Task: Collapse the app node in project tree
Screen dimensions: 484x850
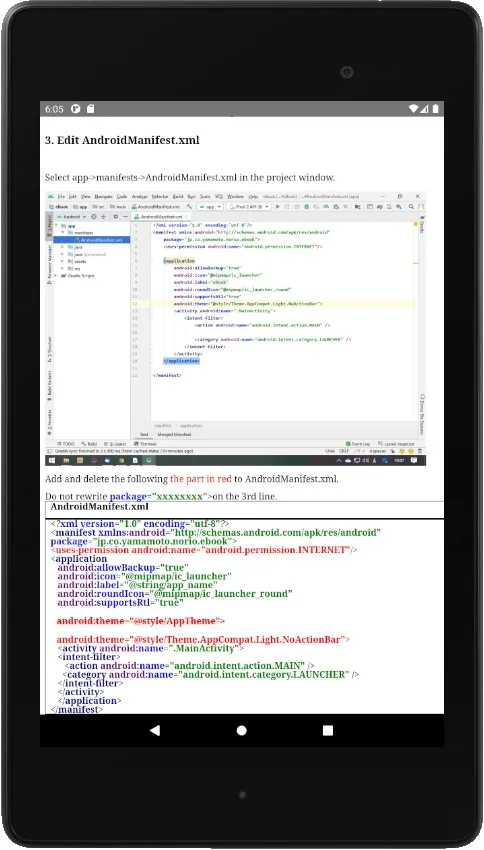Action: point(56,226)
